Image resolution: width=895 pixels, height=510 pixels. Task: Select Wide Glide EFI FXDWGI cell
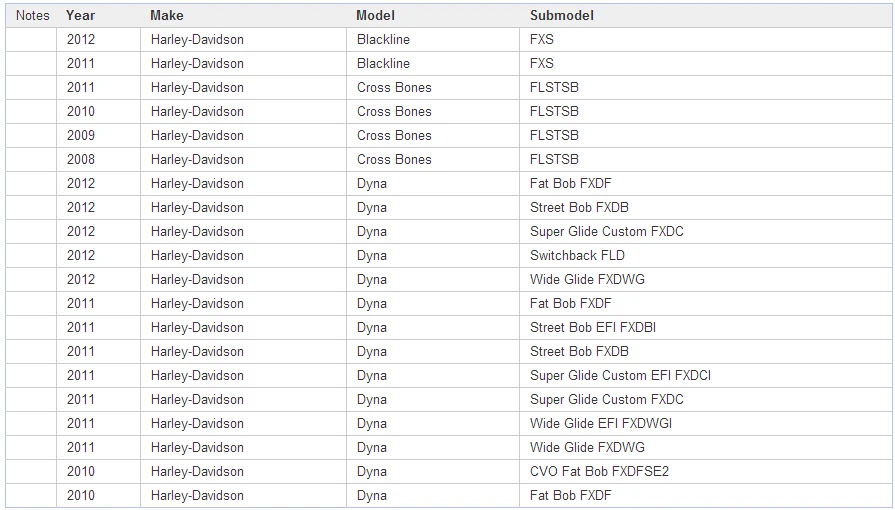coord(705,423)
